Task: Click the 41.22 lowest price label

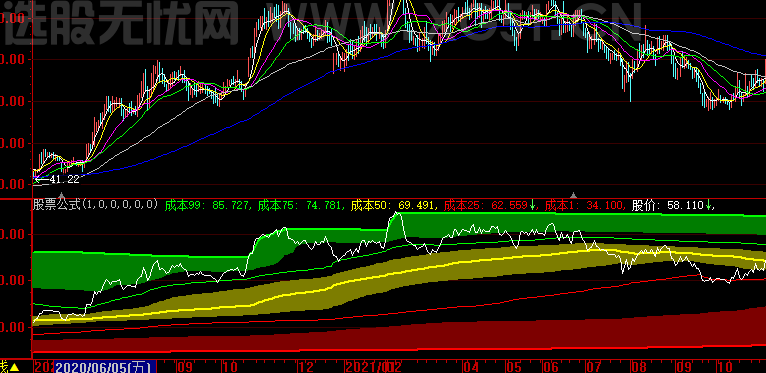Action: [64, 179]
